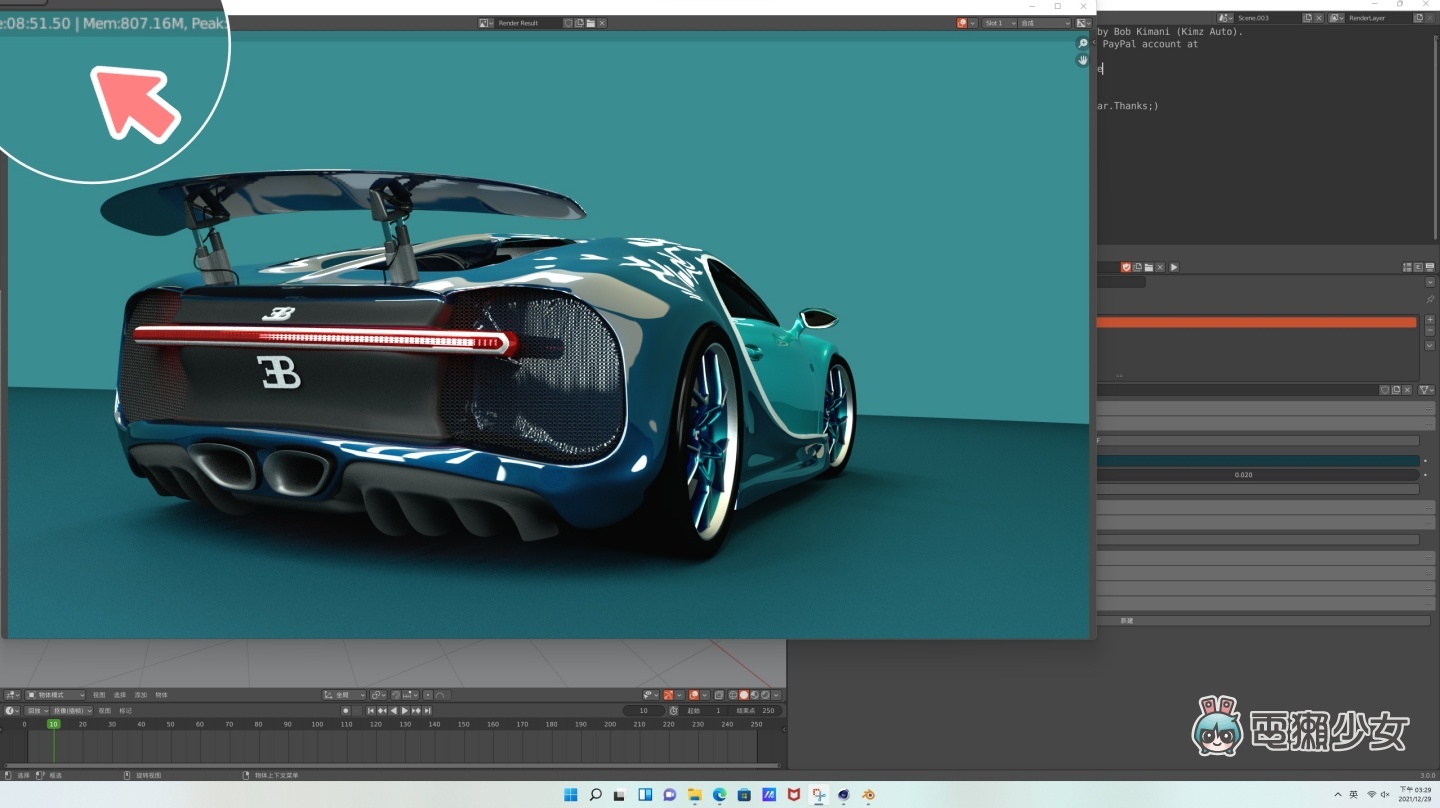
Task: Open the folder icon in Render Result header
Action: (x=591, y=23)
